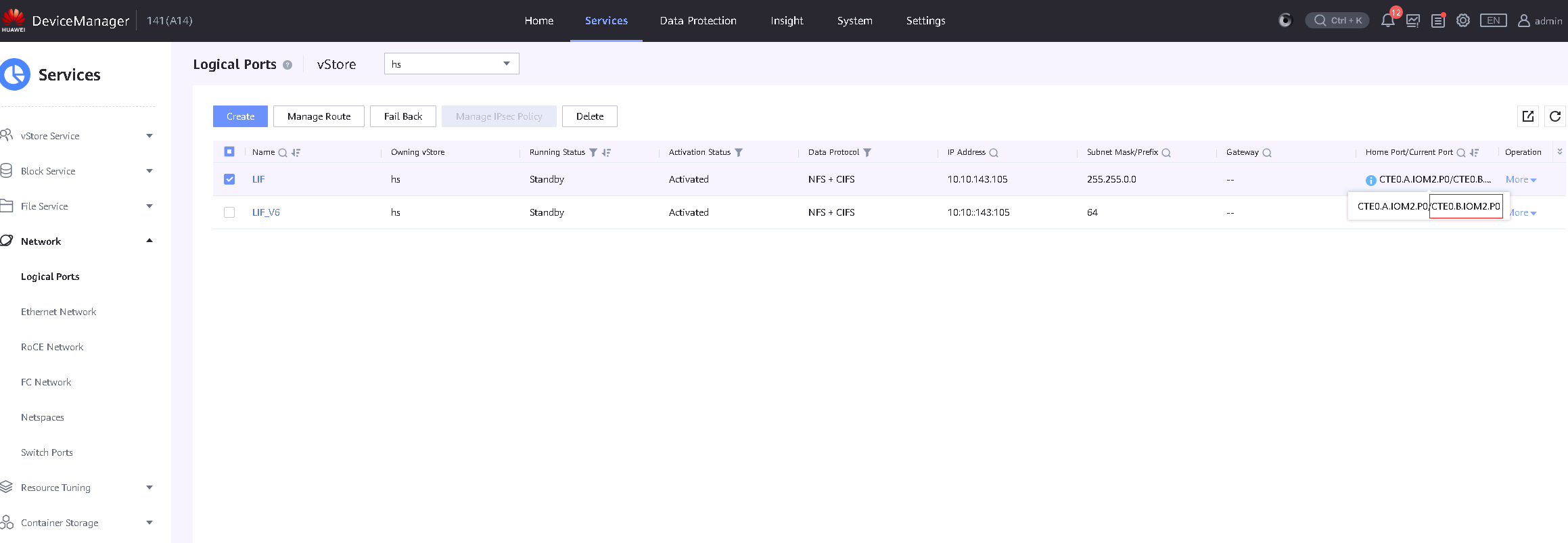Export the logical ports list

click(x=1528, y=116)
